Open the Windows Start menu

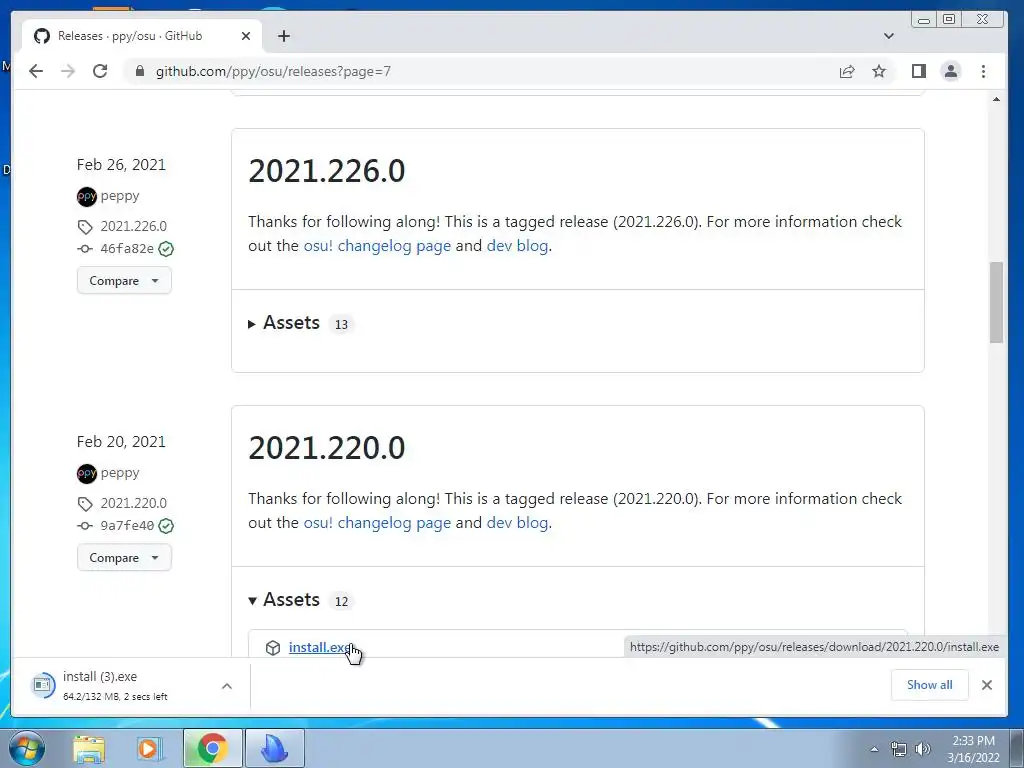[26, 748]
